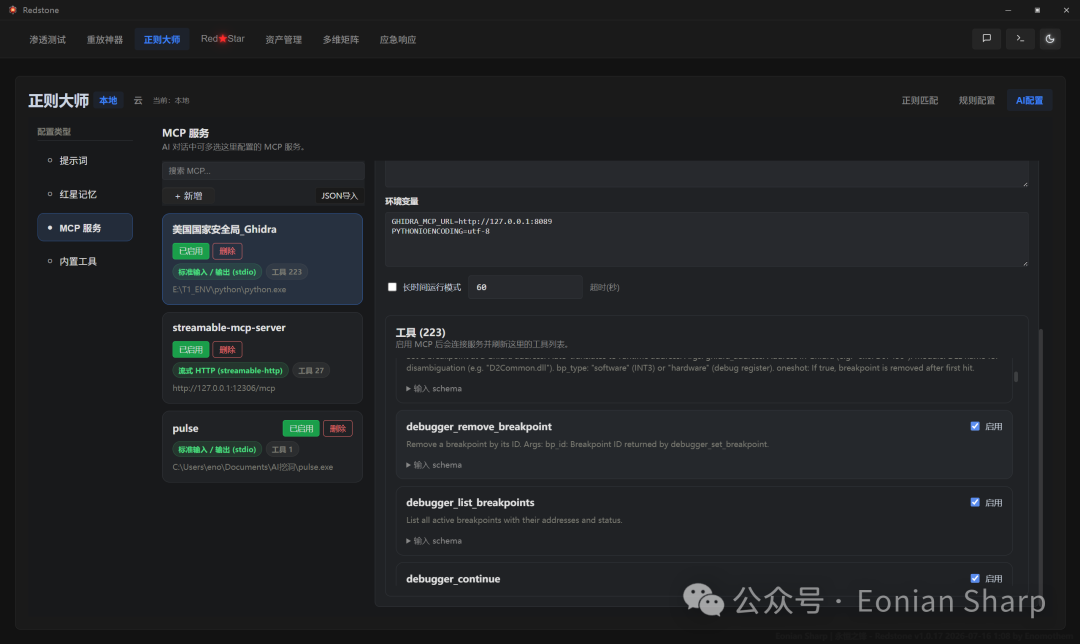Select 内置工具 config type

pos(85,261)
